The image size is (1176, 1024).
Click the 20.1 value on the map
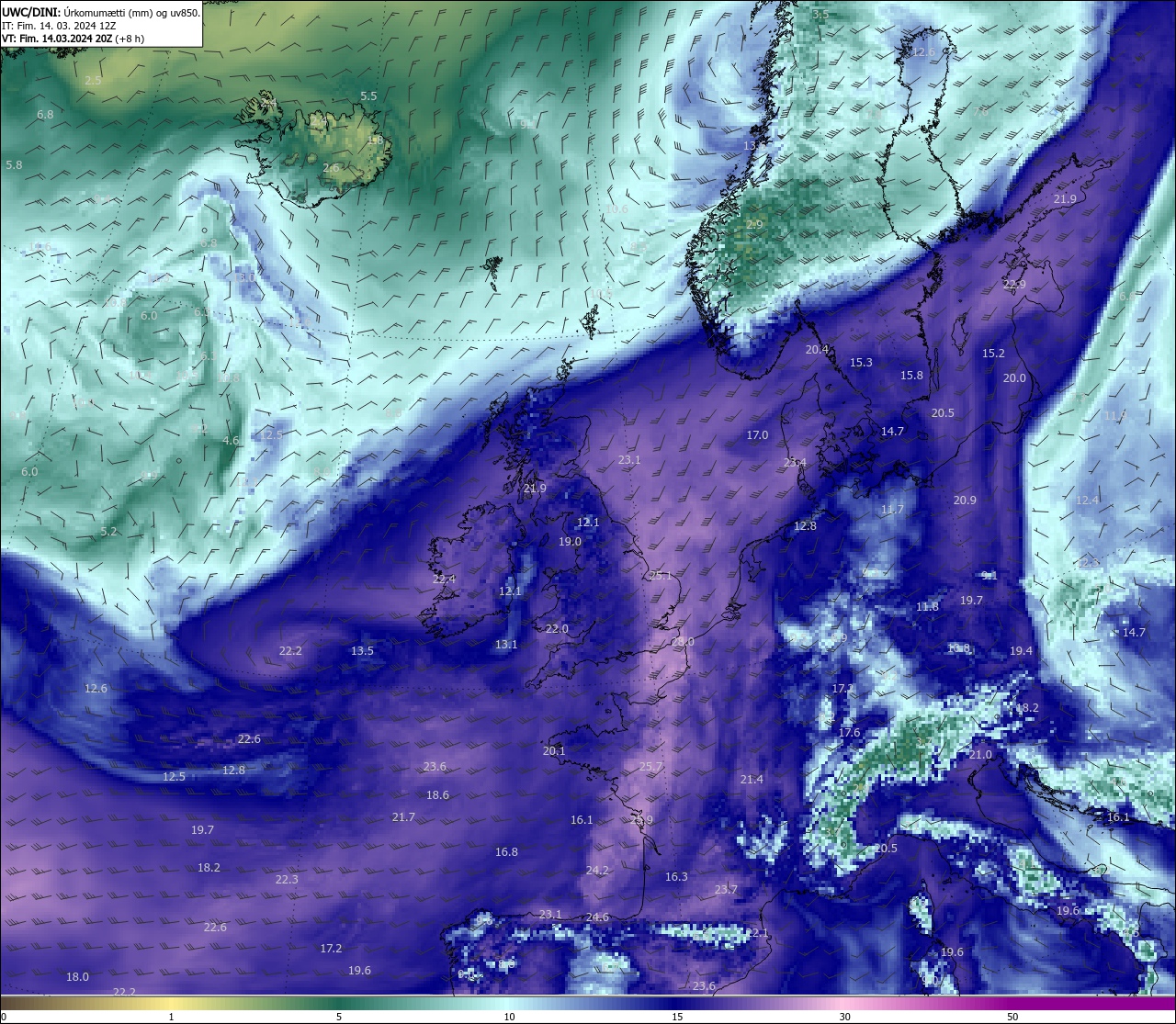click(x=554, y=751)
